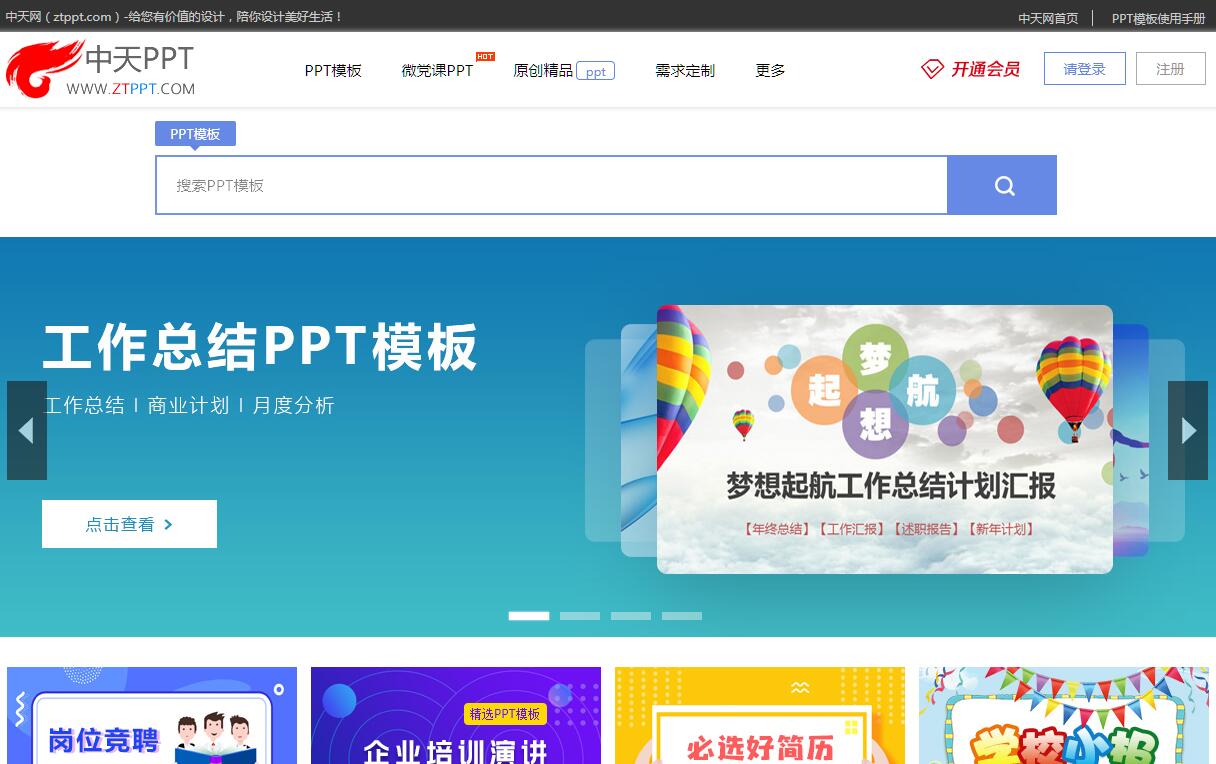
Task: Expand the 更多 navigation menu
Action: pos(770,70)
